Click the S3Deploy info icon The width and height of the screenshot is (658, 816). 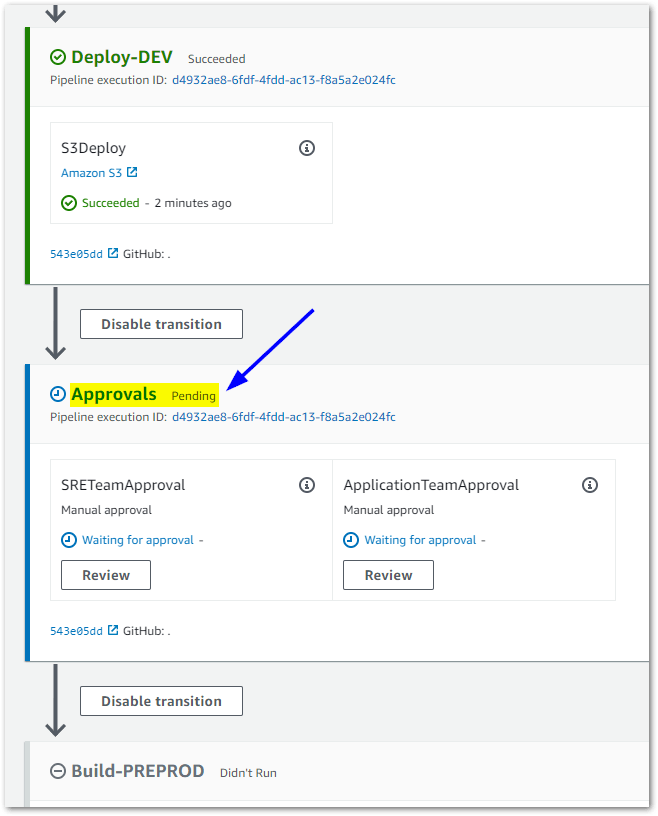pos(307,148)
